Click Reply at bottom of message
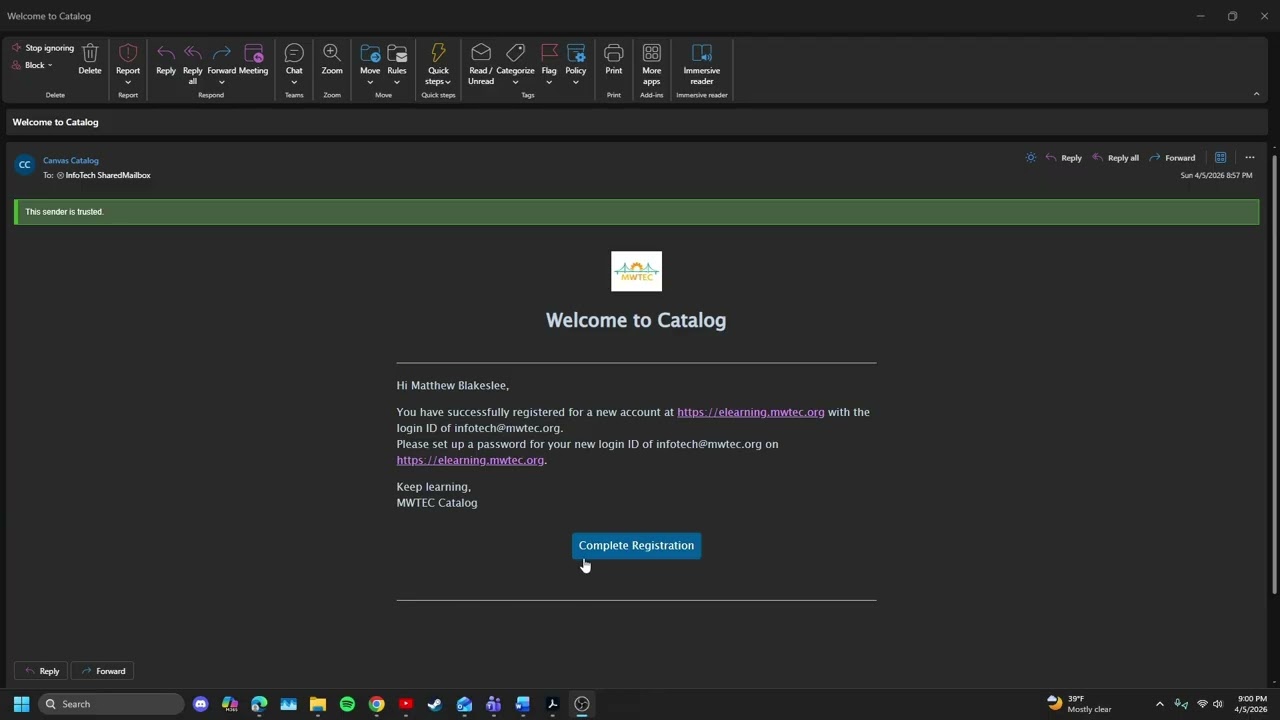1280x720 pixels. tap(41, 671)
